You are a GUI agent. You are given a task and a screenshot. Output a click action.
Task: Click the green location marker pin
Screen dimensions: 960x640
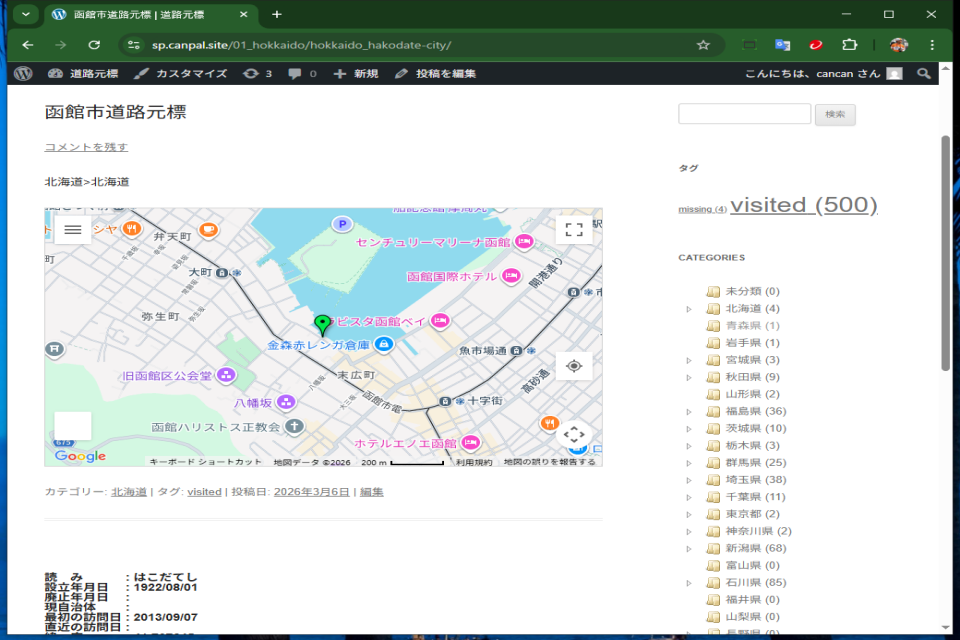pos(322,324)
